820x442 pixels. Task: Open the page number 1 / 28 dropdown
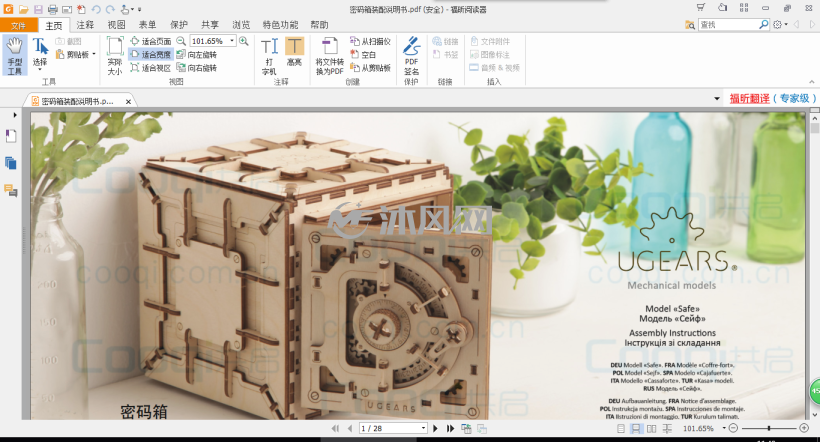coord(423,428)
